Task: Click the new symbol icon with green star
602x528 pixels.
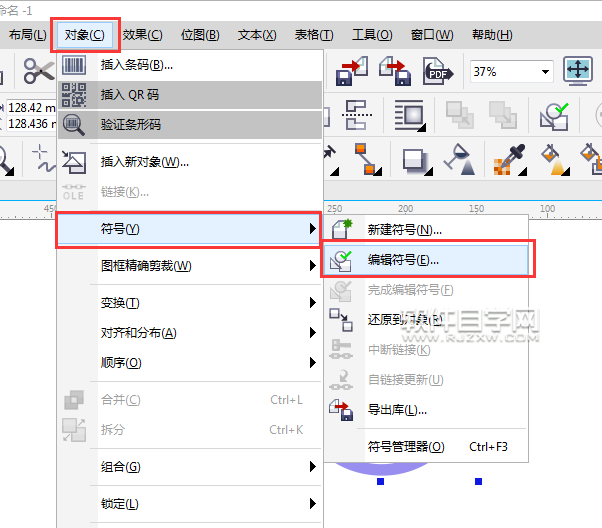Action: 342,229
